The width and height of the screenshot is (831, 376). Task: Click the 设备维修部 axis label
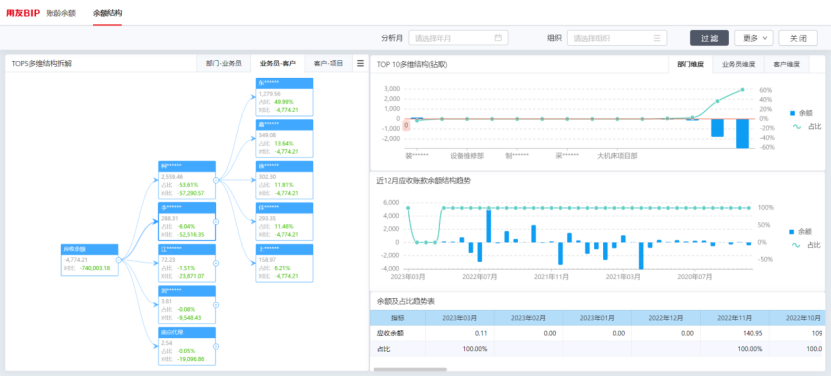pyautogui.click(x=467, y=156)
